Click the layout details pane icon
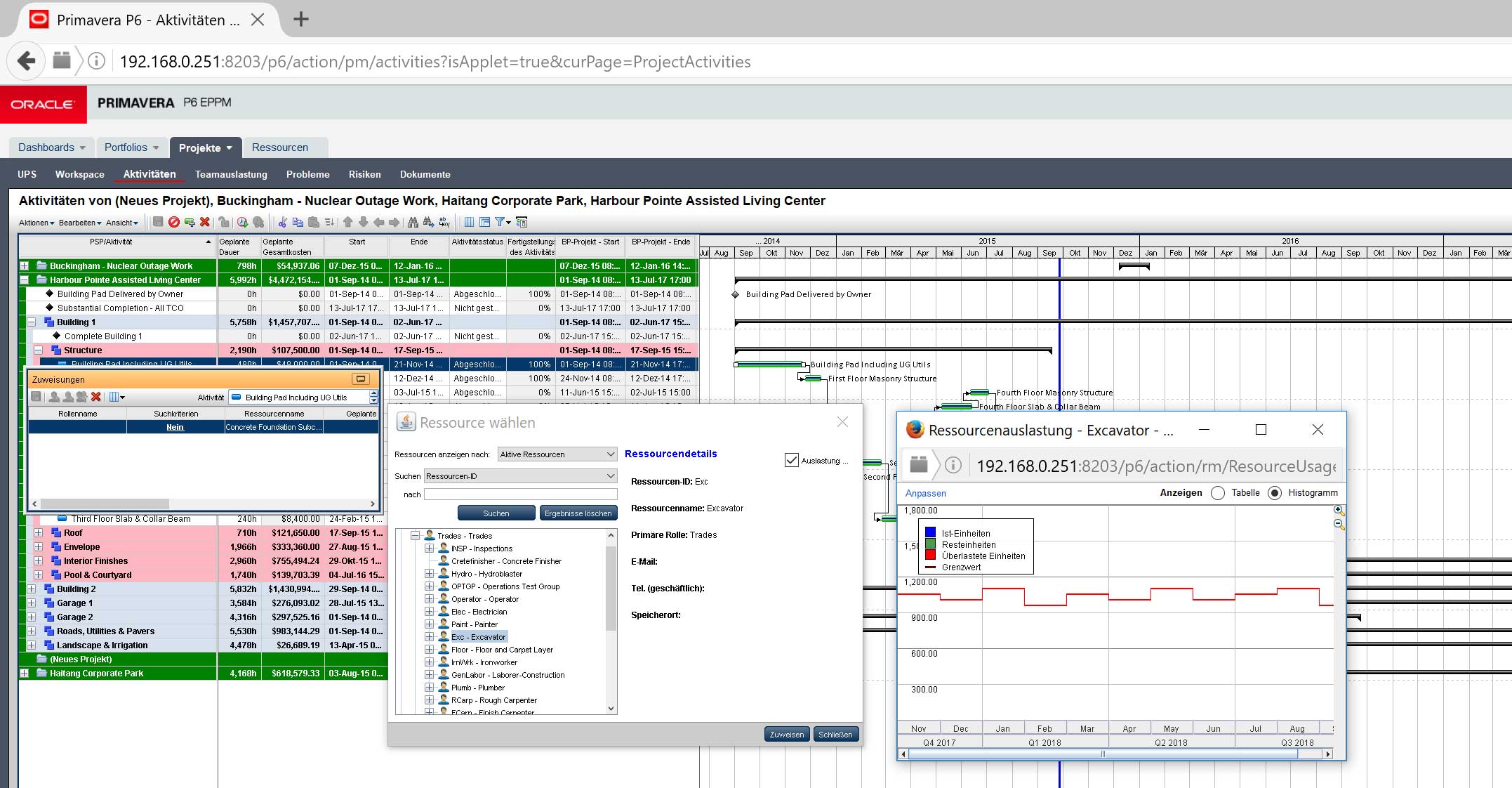 pyautogui.click(x=484, y=222)
